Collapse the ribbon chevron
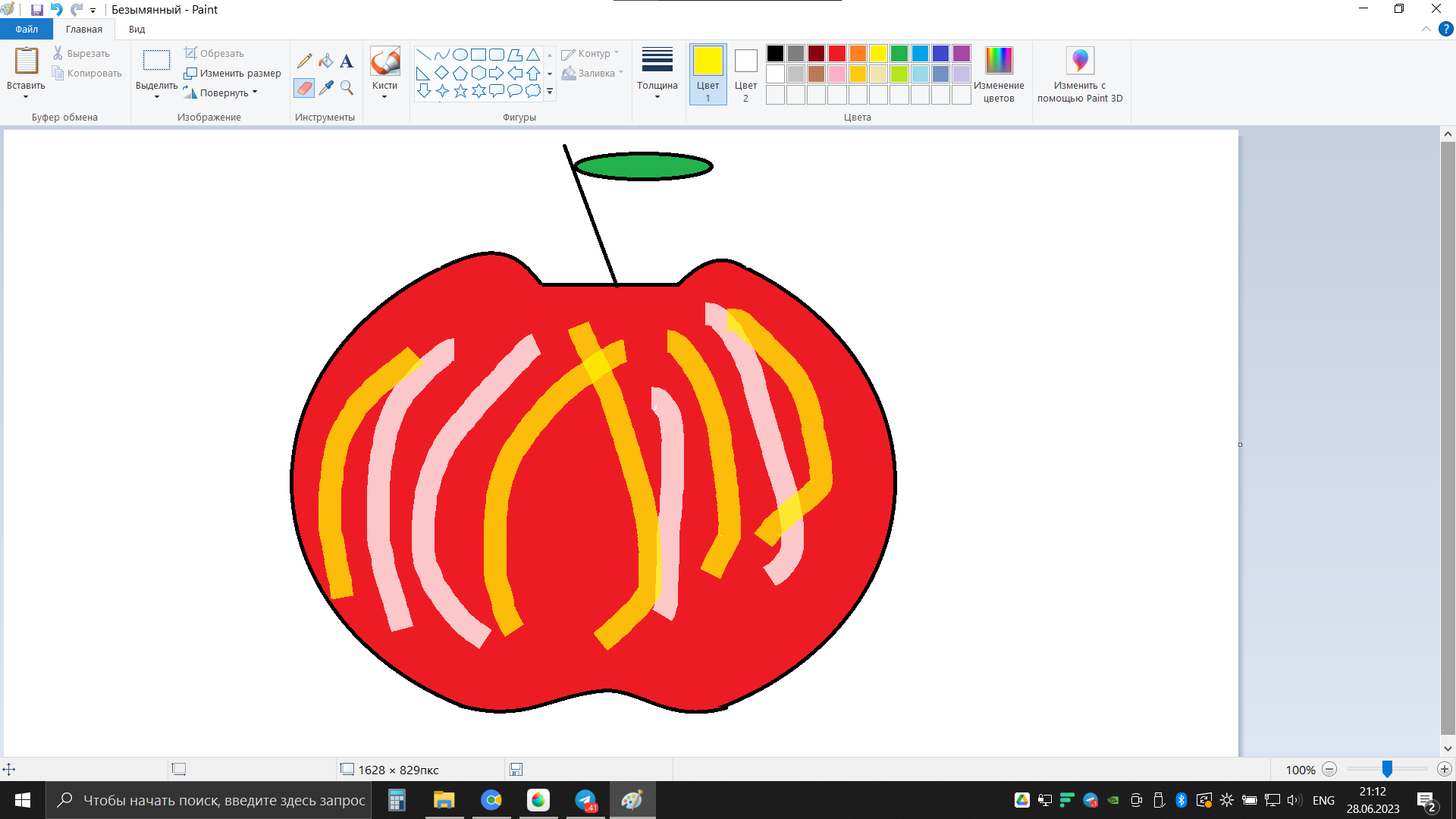Viewport: 1456px width, 819px height. pyautogui.click(x=1426, y=30)
